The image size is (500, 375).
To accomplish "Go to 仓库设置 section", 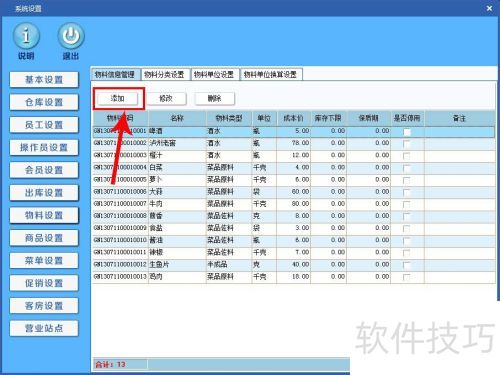I will click(44, 102).
